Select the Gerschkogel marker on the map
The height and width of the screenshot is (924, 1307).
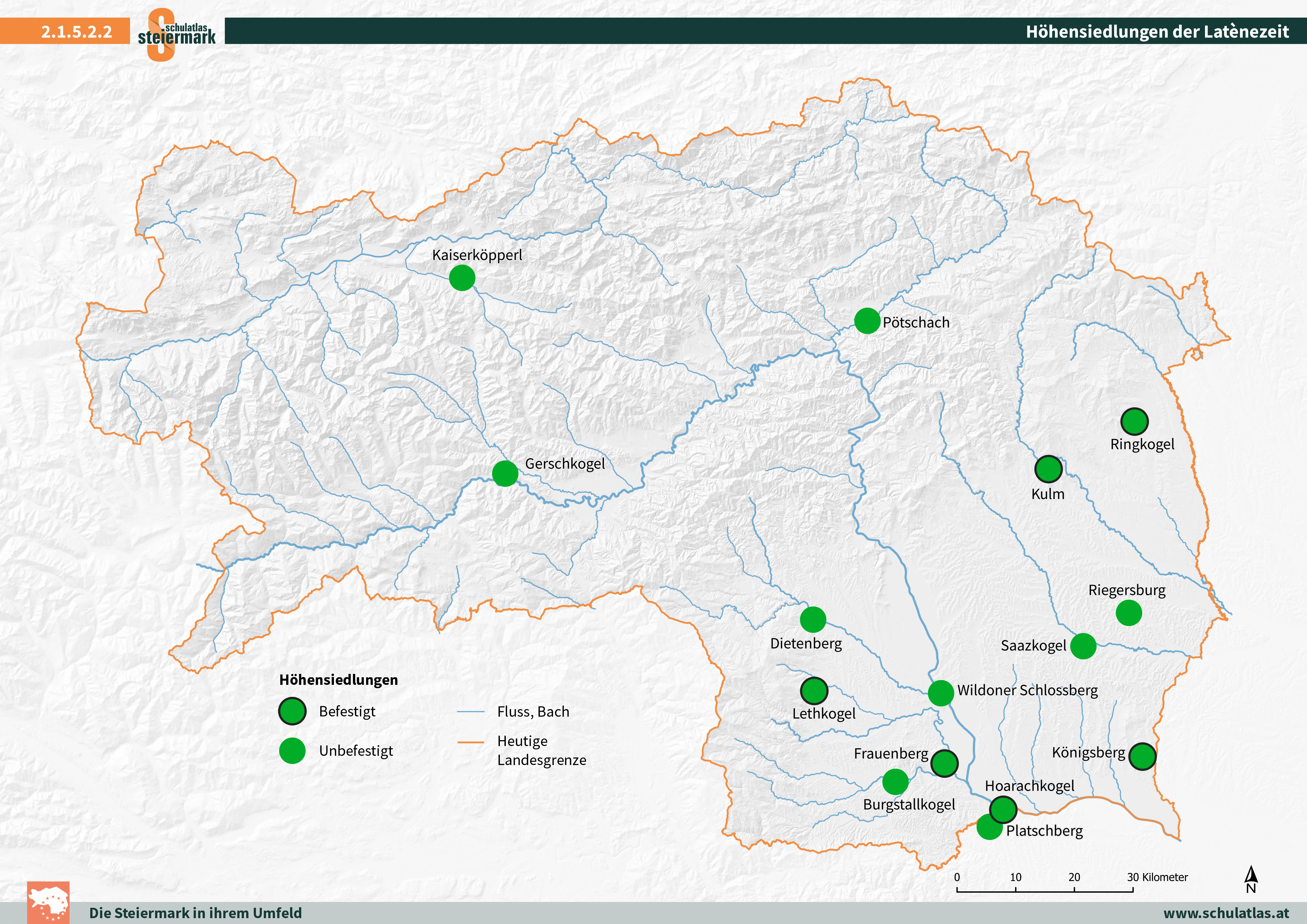(x=505, y=473)
